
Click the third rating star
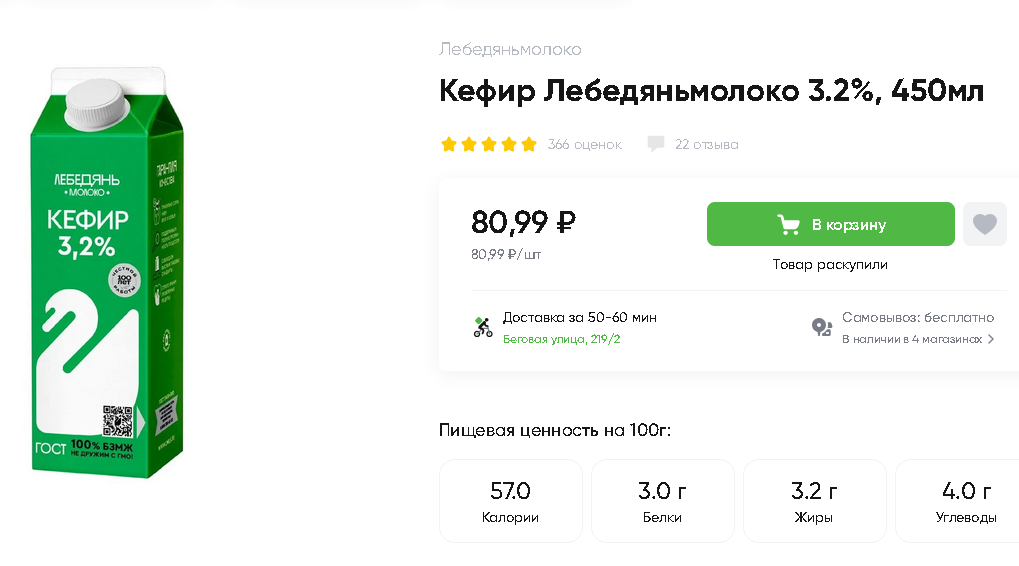point(489,144)
